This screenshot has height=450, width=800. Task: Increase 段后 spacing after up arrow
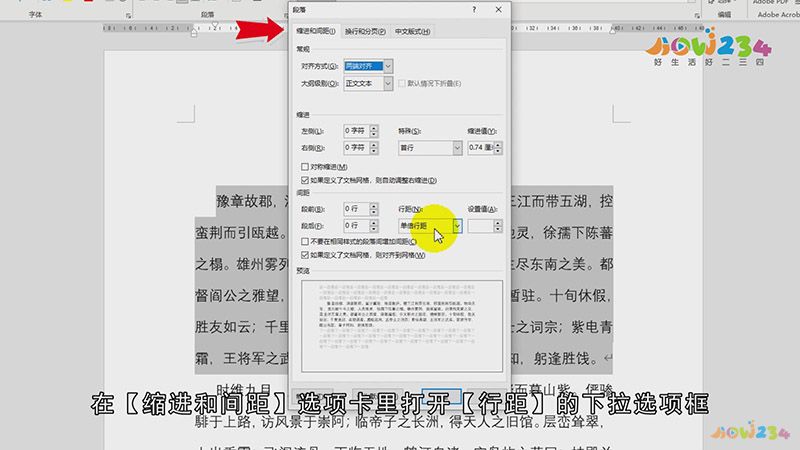tap(374, 222)
